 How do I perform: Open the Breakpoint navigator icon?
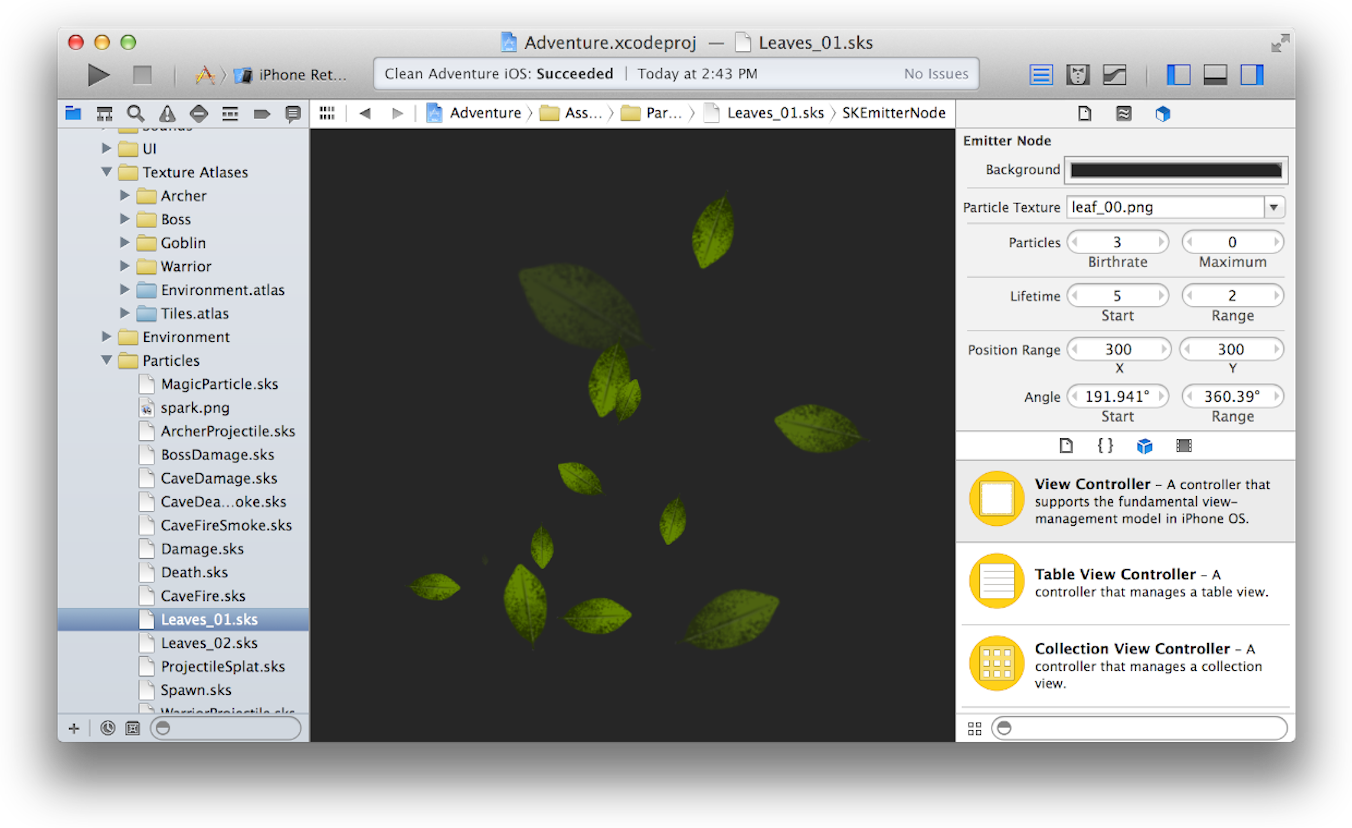[x=262, y=113]
